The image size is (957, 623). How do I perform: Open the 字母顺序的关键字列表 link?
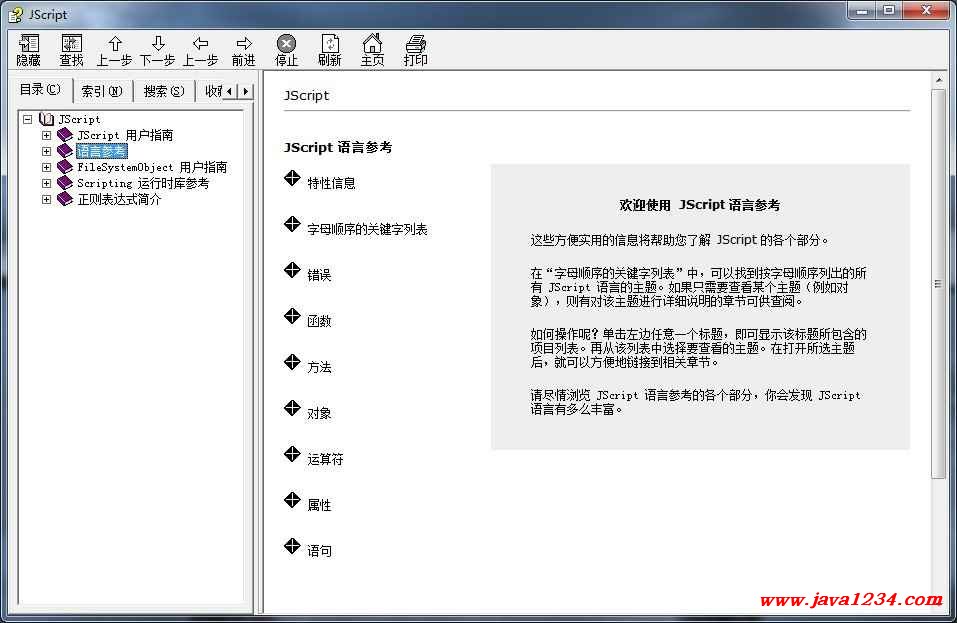click(367, 229)
